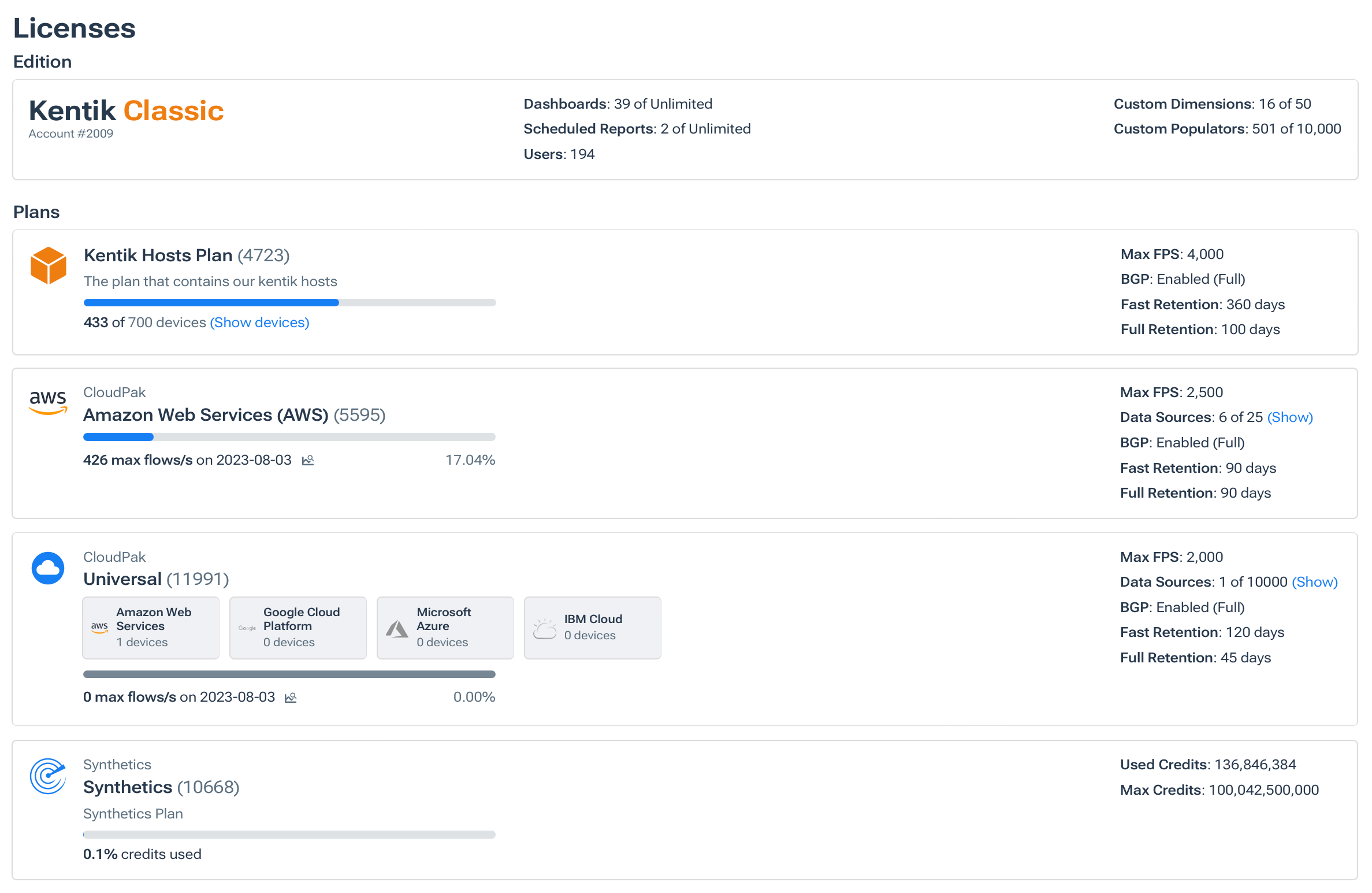Show devices for the Kentik Hosts Plan
This screenshot has width=1372, height=893.
259,323
